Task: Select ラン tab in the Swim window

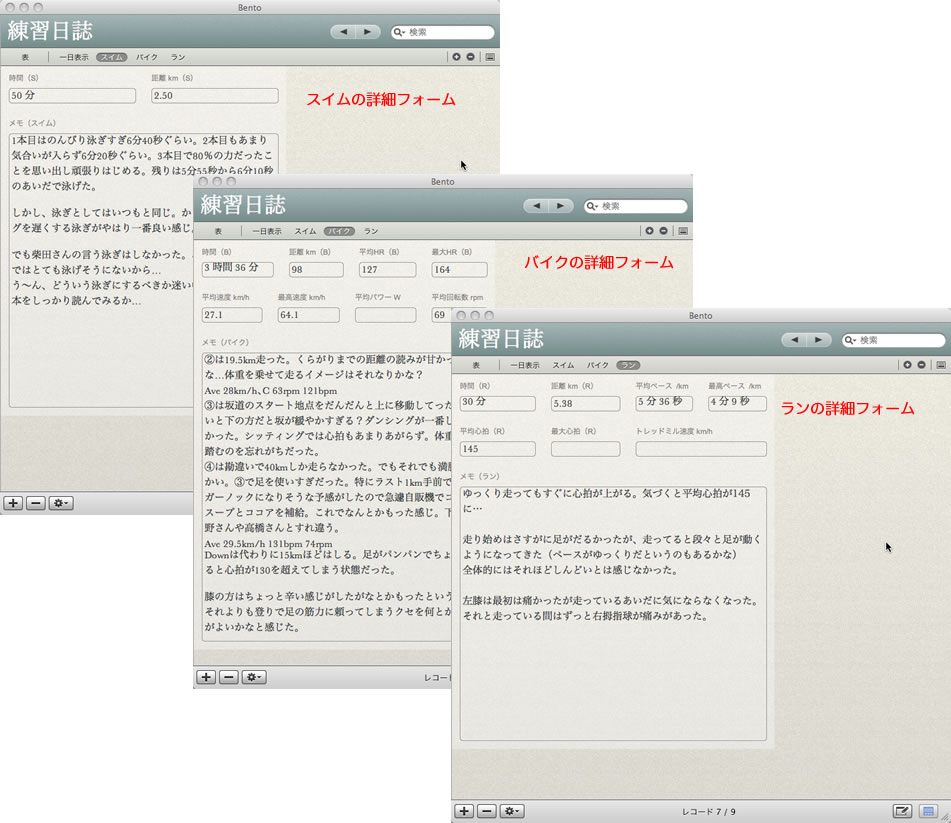Action: pos(178,57)
